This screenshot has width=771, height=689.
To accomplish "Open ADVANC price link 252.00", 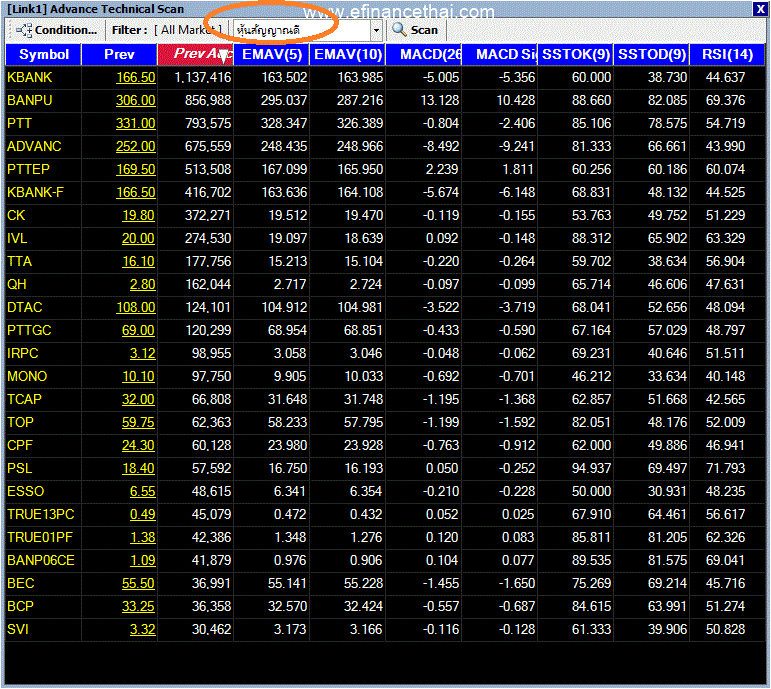I will click(136, 147).
